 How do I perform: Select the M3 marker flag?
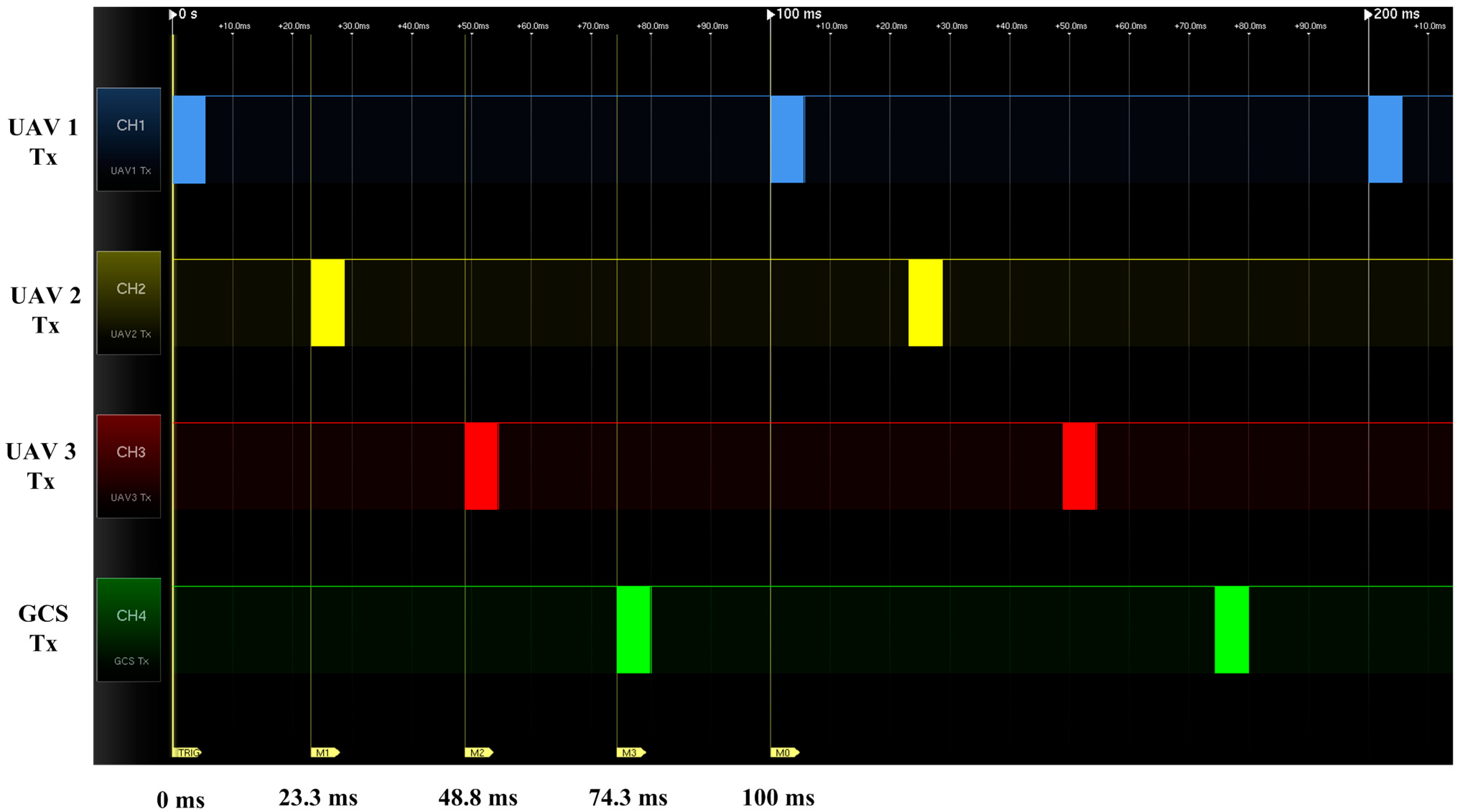pyautogui.click(x=630, y=752)
